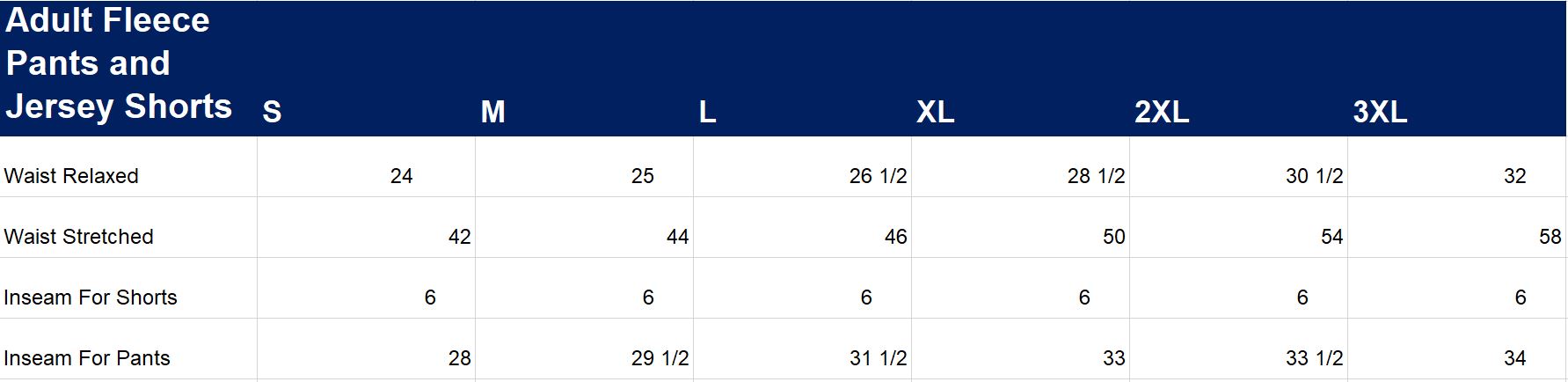The height and width of the screenshot is (382, 1568).
Task: Click Inseam For Pants value 34 for 3XL
Action: [x=1514, y=358]
